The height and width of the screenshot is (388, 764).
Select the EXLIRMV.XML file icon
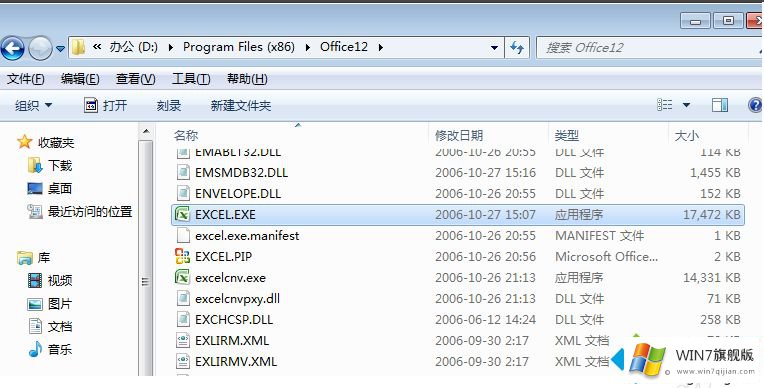pyautogui.click(x=183, y=361)
